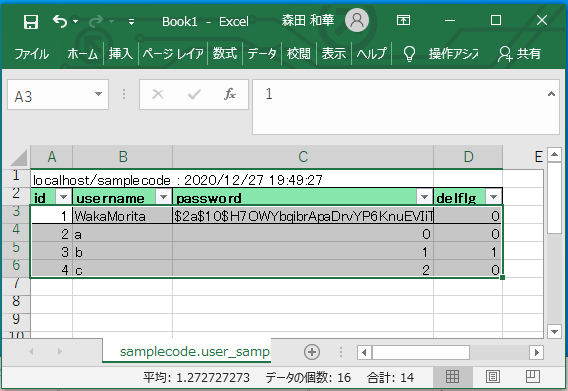Select the $2a$10$ password hash cell
This screenshot has height=391, width=568.
303,216
